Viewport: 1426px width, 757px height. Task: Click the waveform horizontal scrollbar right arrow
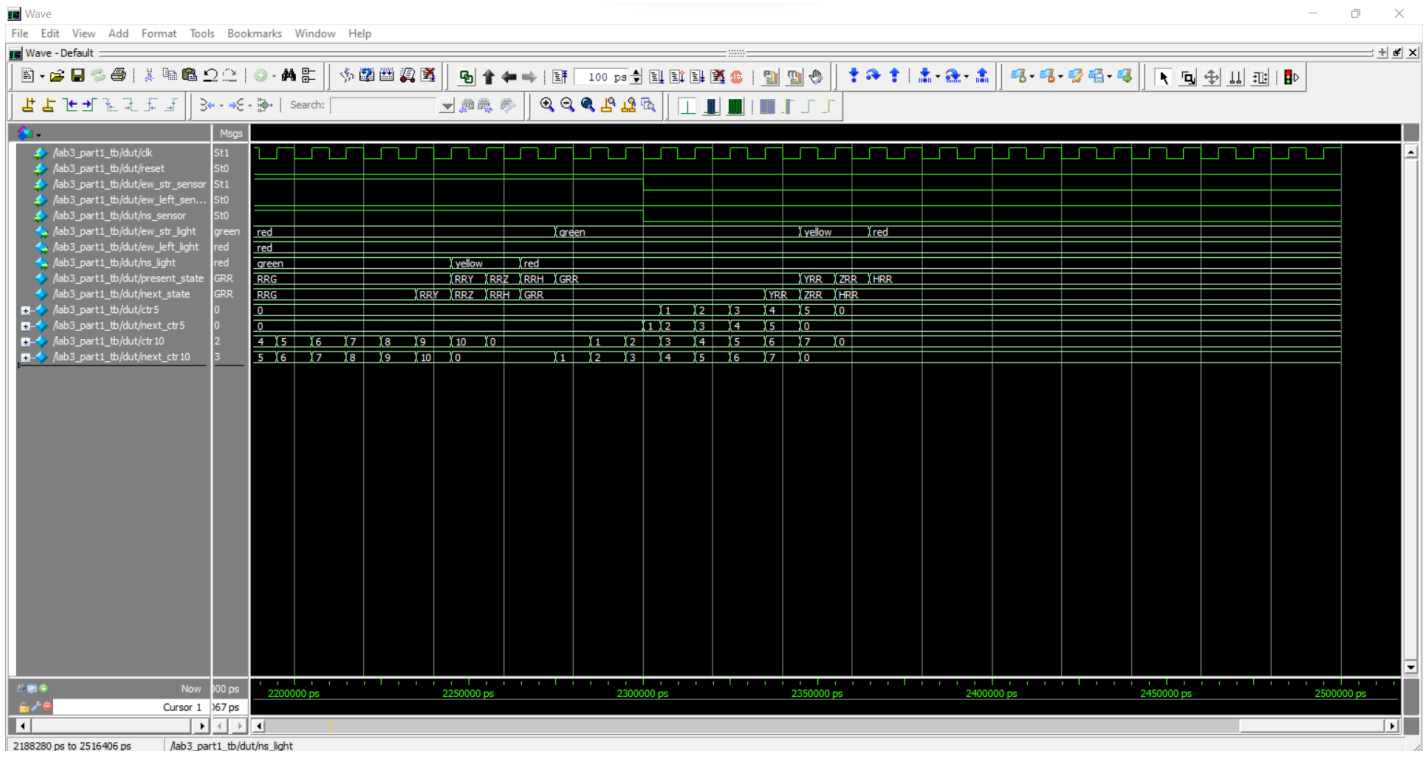[x=1390, y=726]
